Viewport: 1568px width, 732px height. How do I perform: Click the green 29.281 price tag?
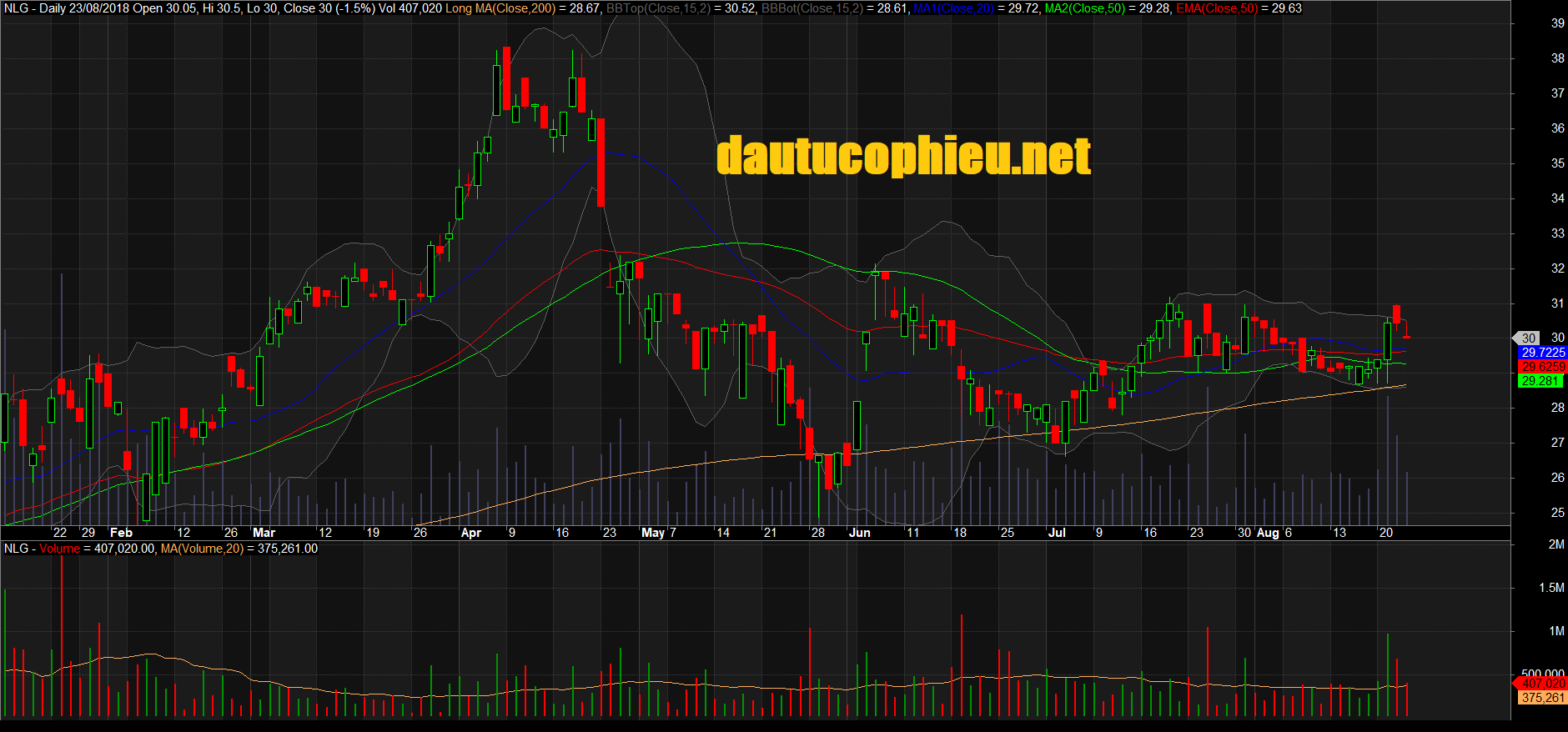click(1540, 381)
